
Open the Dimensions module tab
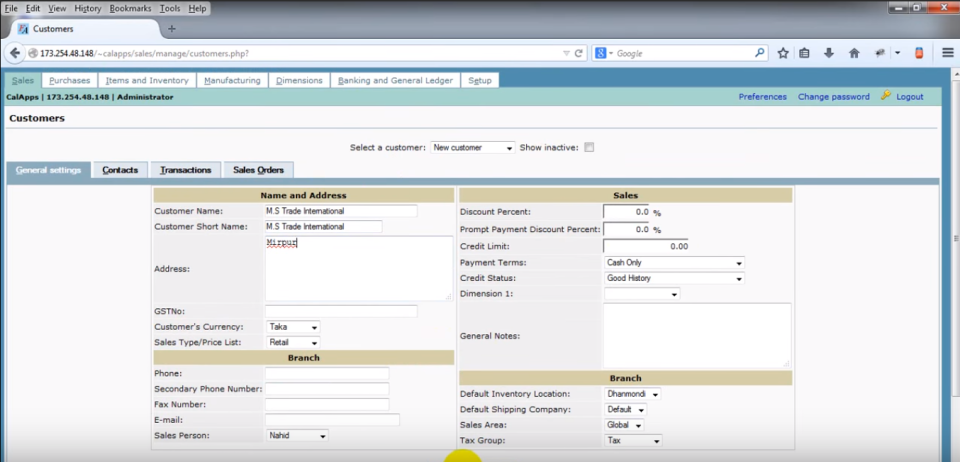[x=299, y=80]
